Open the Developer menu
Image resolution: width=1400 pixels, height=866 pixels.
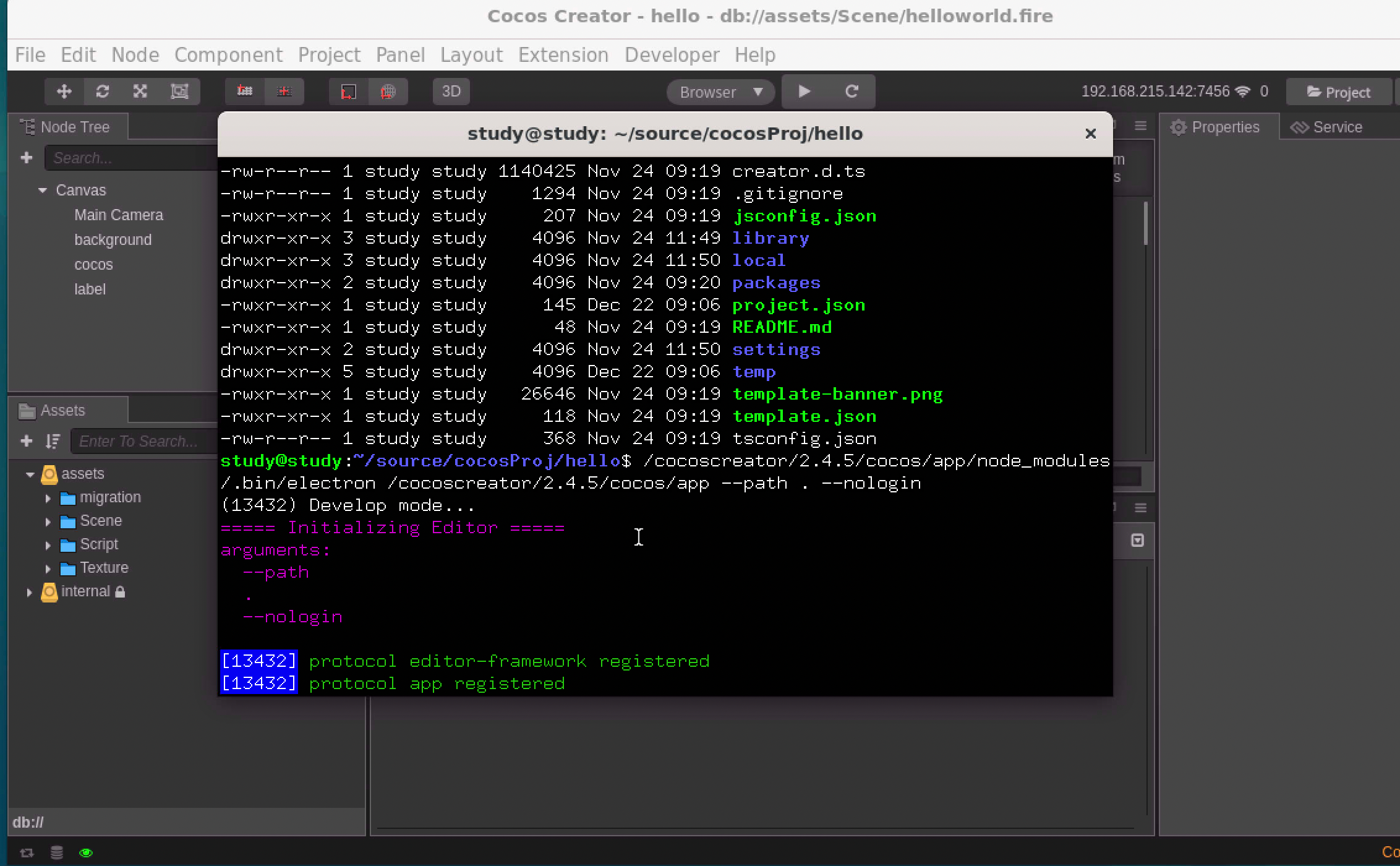click(x=672, y=55)
